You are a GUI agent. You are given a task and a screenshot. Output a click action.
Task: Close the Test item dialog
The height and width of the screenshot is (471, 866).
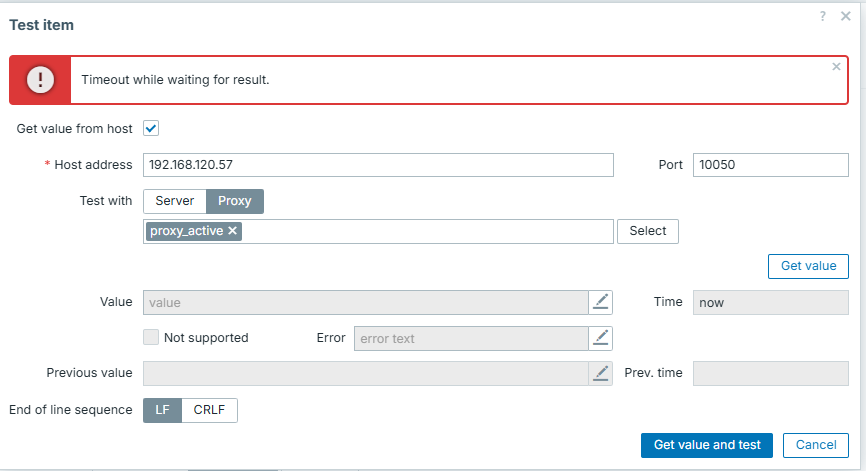click(846, 16)
